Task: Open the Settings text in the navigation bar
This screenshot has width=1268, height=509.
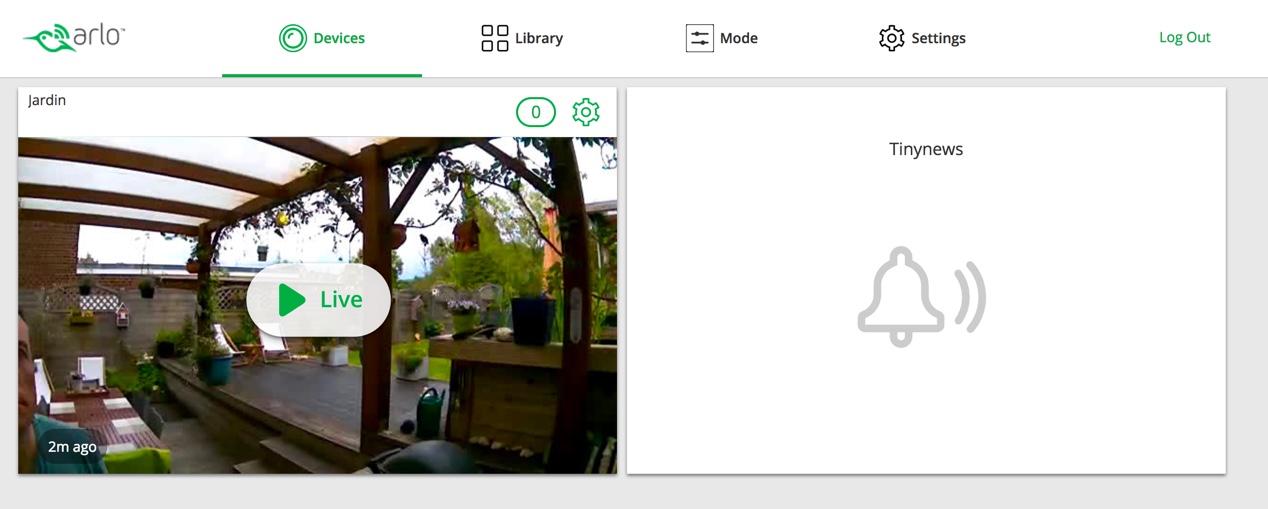Action: click(x=938, y=38)
